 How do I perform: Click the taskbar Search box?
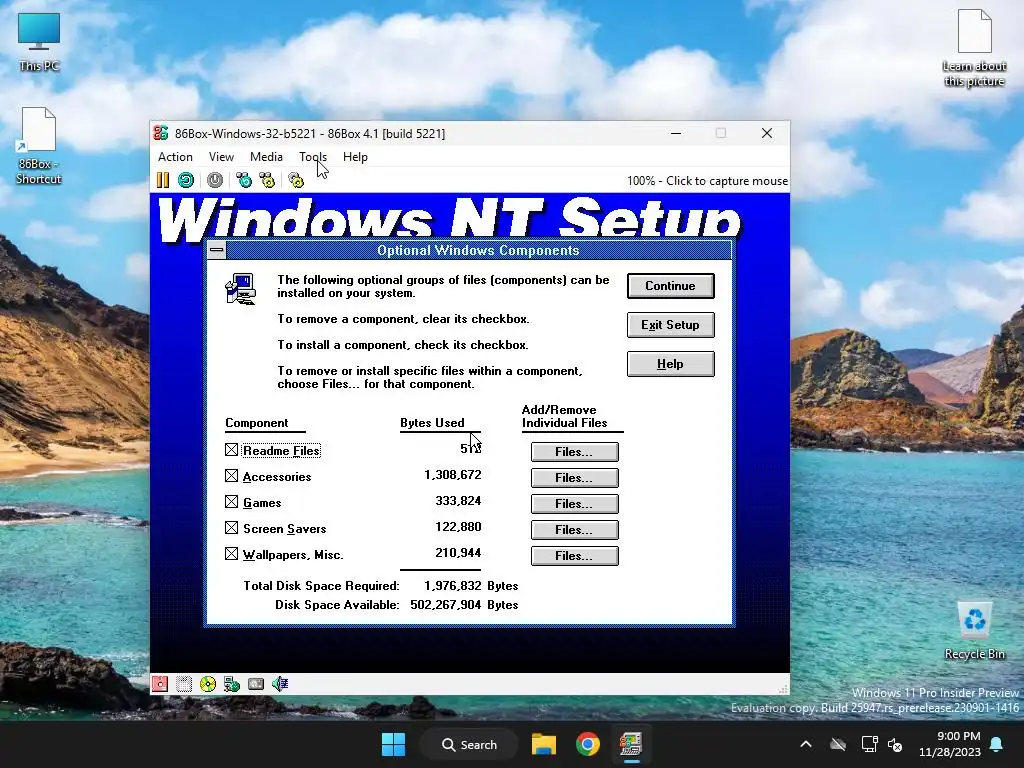469,744
